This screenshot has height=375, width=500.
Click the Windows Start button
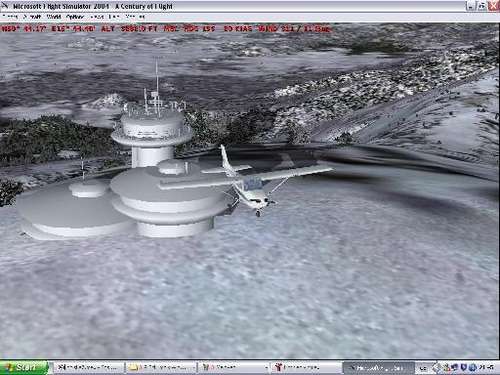point(24,367)
